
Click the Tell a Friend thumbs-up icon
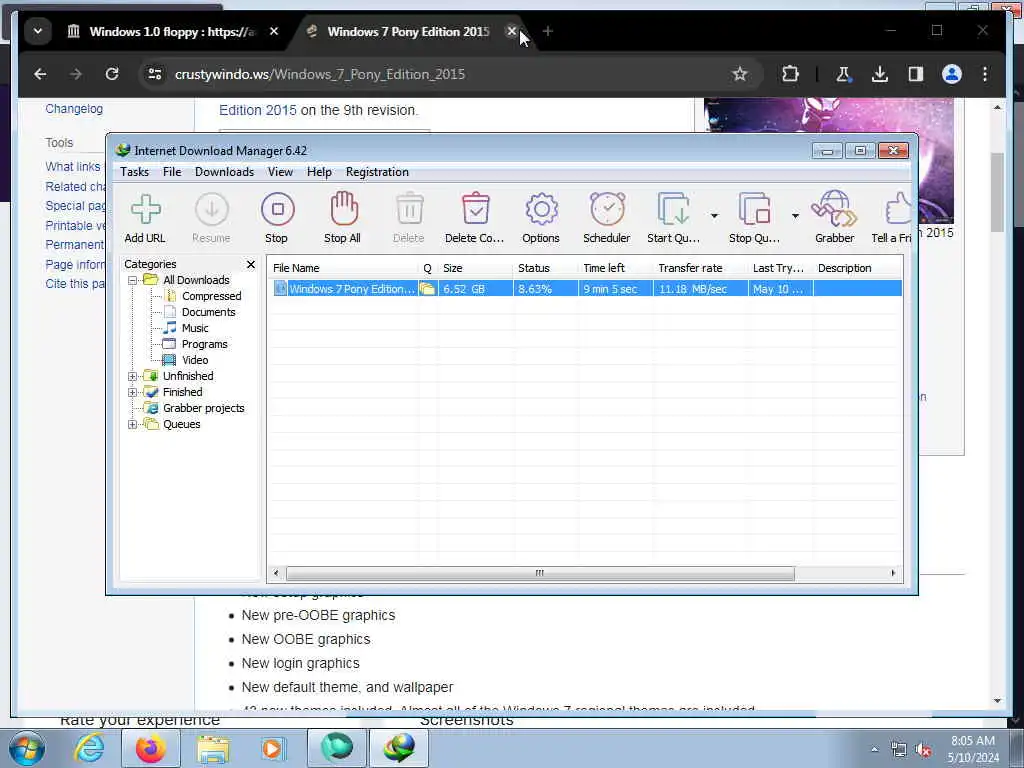pos(892,217)
